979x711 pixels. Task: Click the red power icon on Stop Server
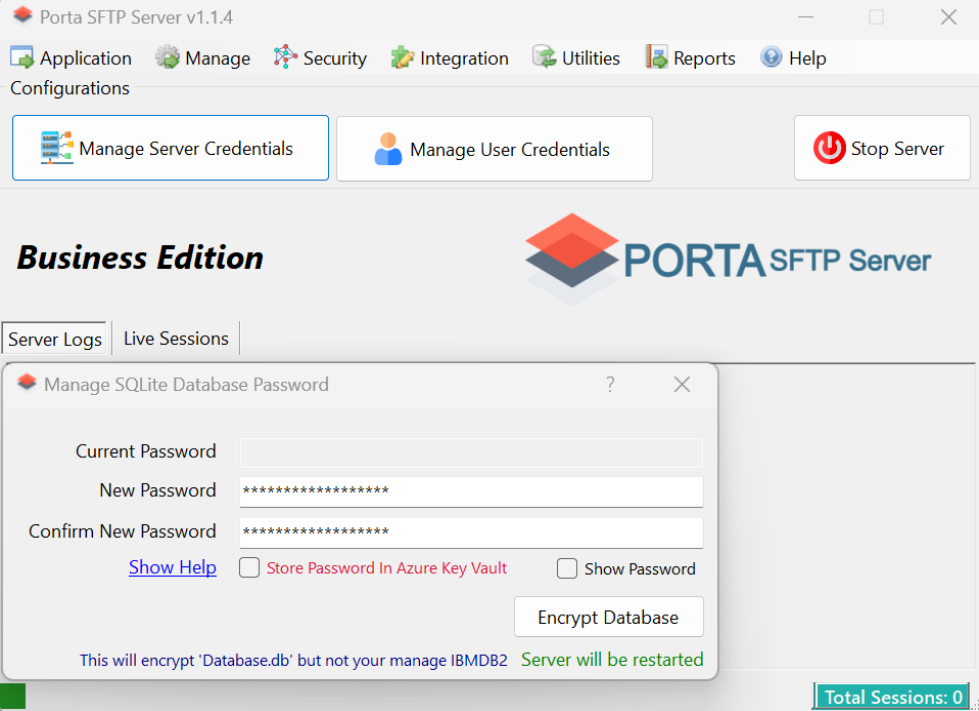829,148
